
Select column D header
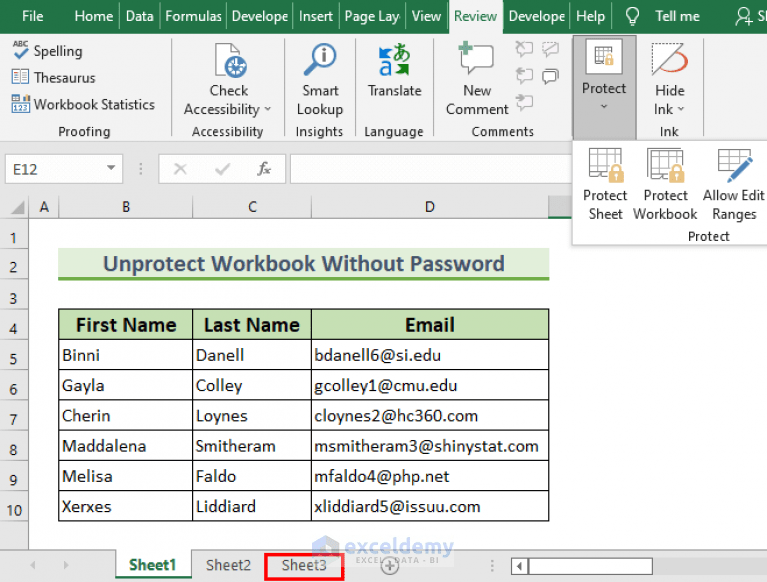pos(429,207)
